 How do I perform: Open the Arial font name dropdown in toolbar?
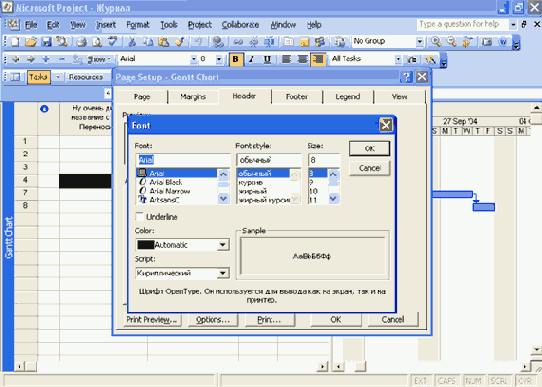tap(194, 59)
